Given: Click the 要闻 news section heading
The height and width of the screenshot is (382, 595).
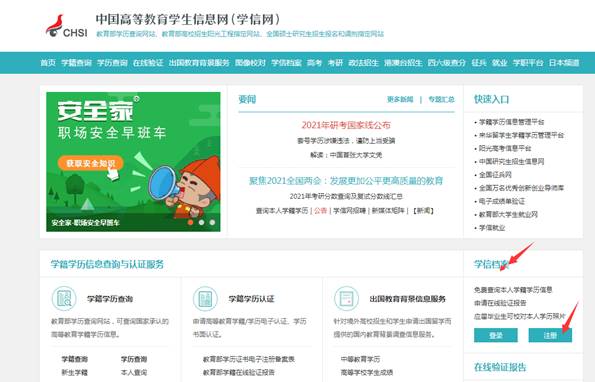Looking at the screenshot, I should click(x=247, y=99).
